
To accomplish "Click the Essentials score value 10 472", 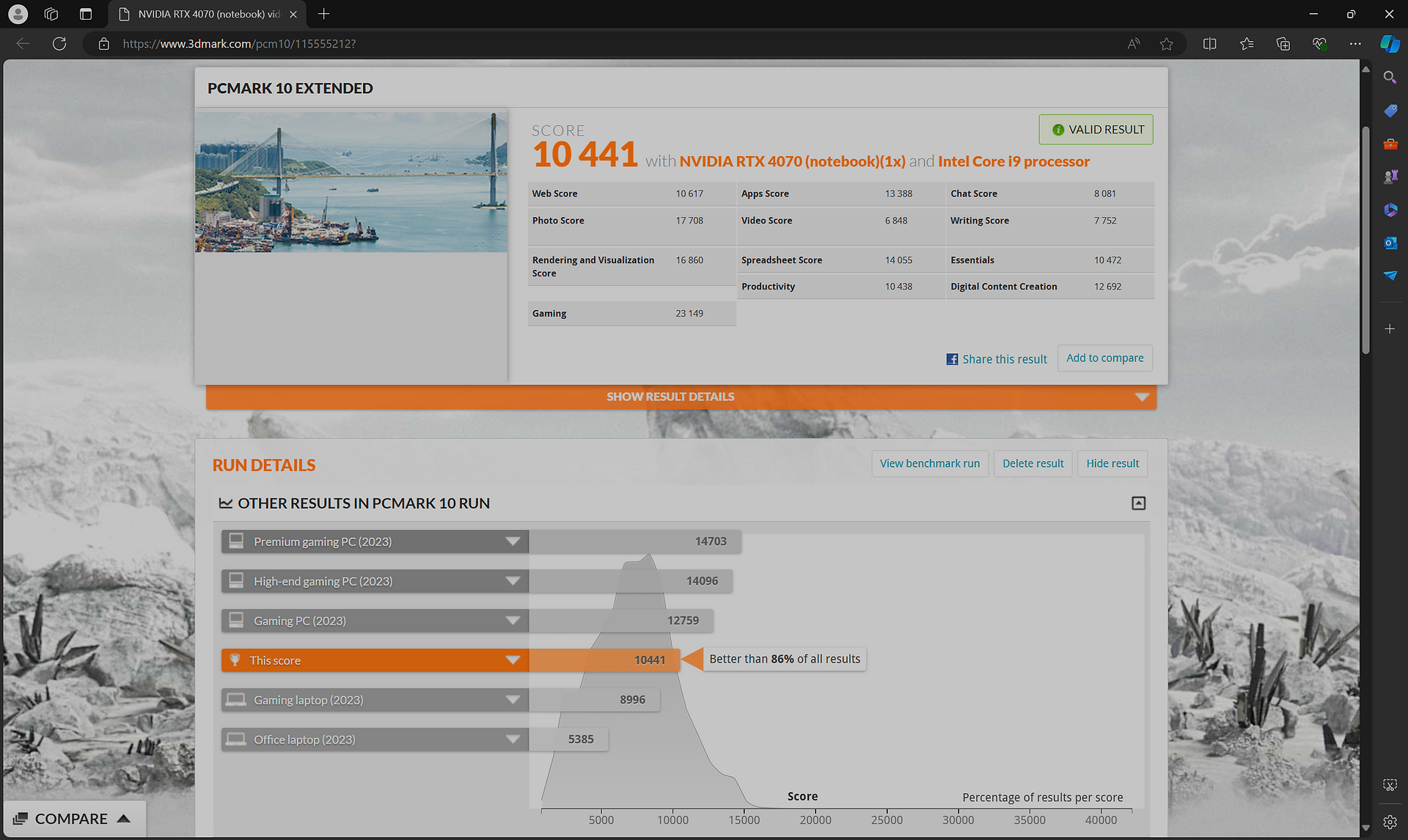I will pos(1108,260).
